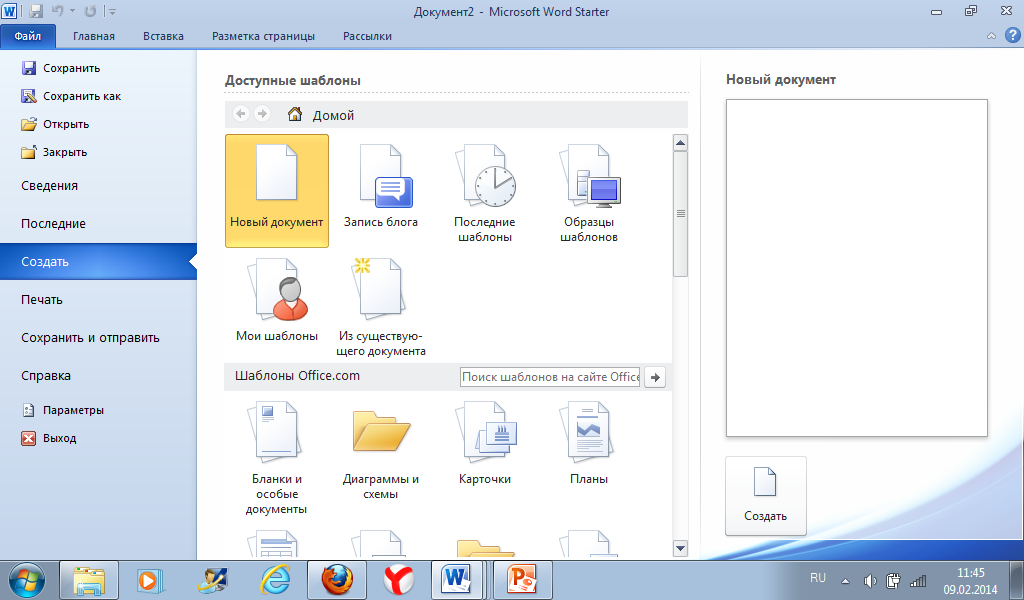Click the Создать button under preview
Viewport: 1024px width, 600px height.
(x=765, y=496)
